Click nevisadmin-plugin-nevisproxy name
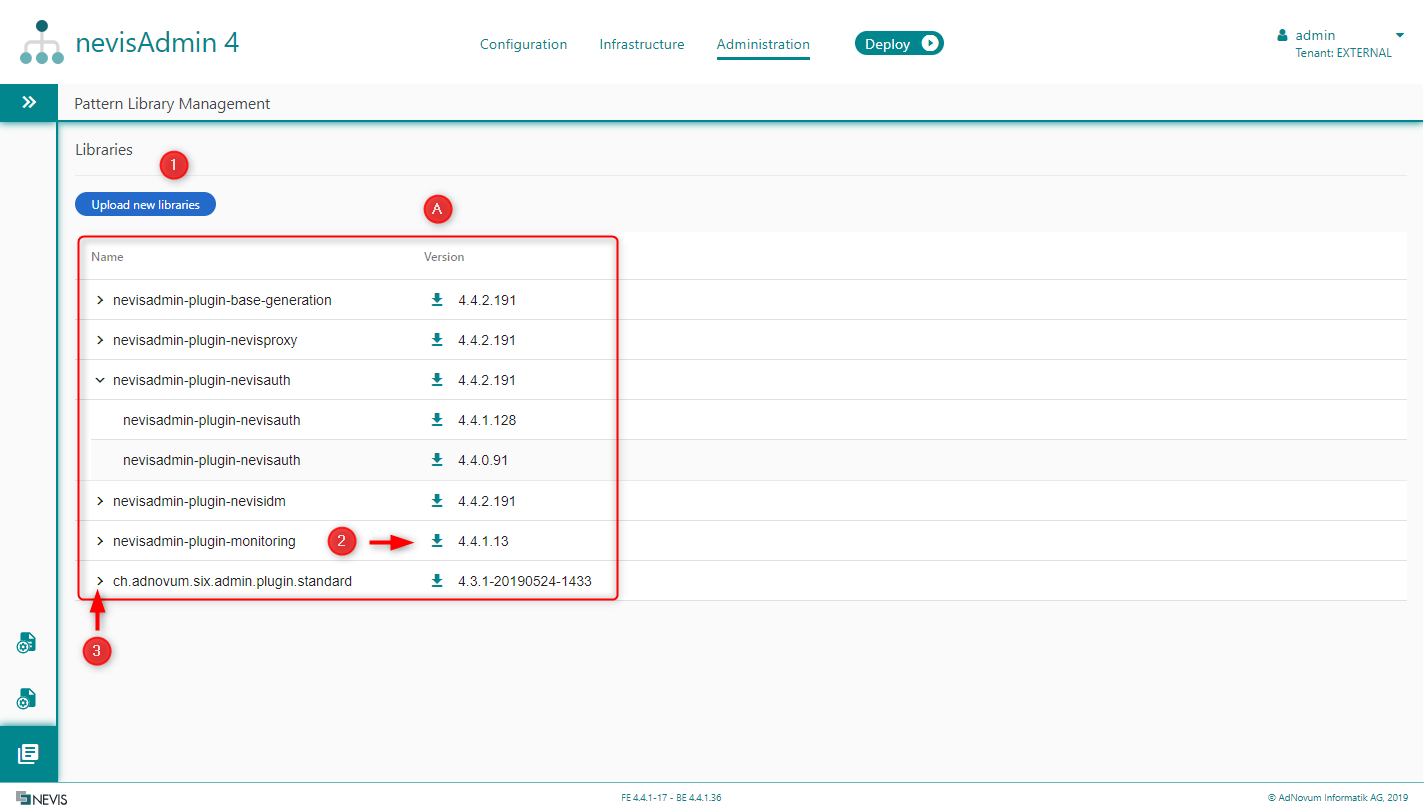 [205, 340]
